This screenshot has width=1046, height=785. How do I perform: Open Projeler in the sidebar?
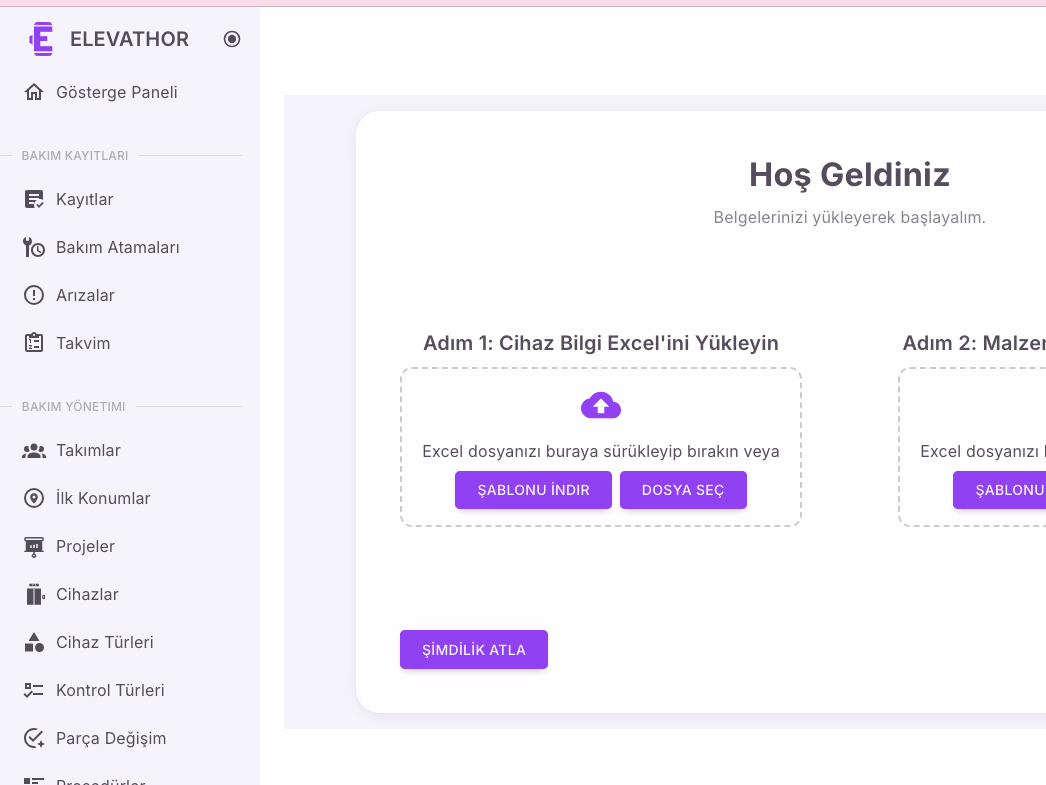85,547
